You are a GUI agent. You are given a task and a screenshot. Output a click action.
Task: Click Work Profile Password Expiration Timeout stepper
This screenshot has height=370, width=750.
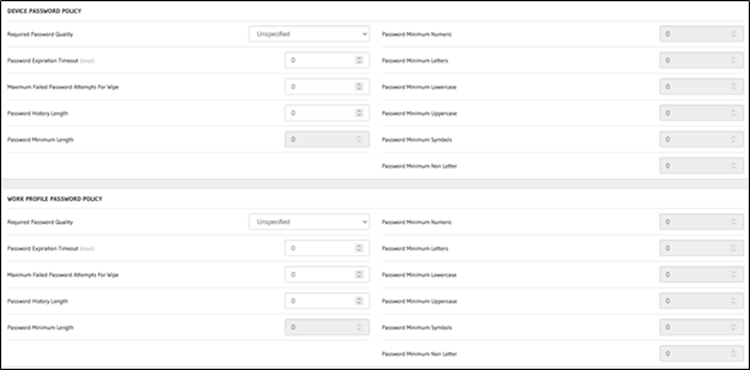(359, 248)
